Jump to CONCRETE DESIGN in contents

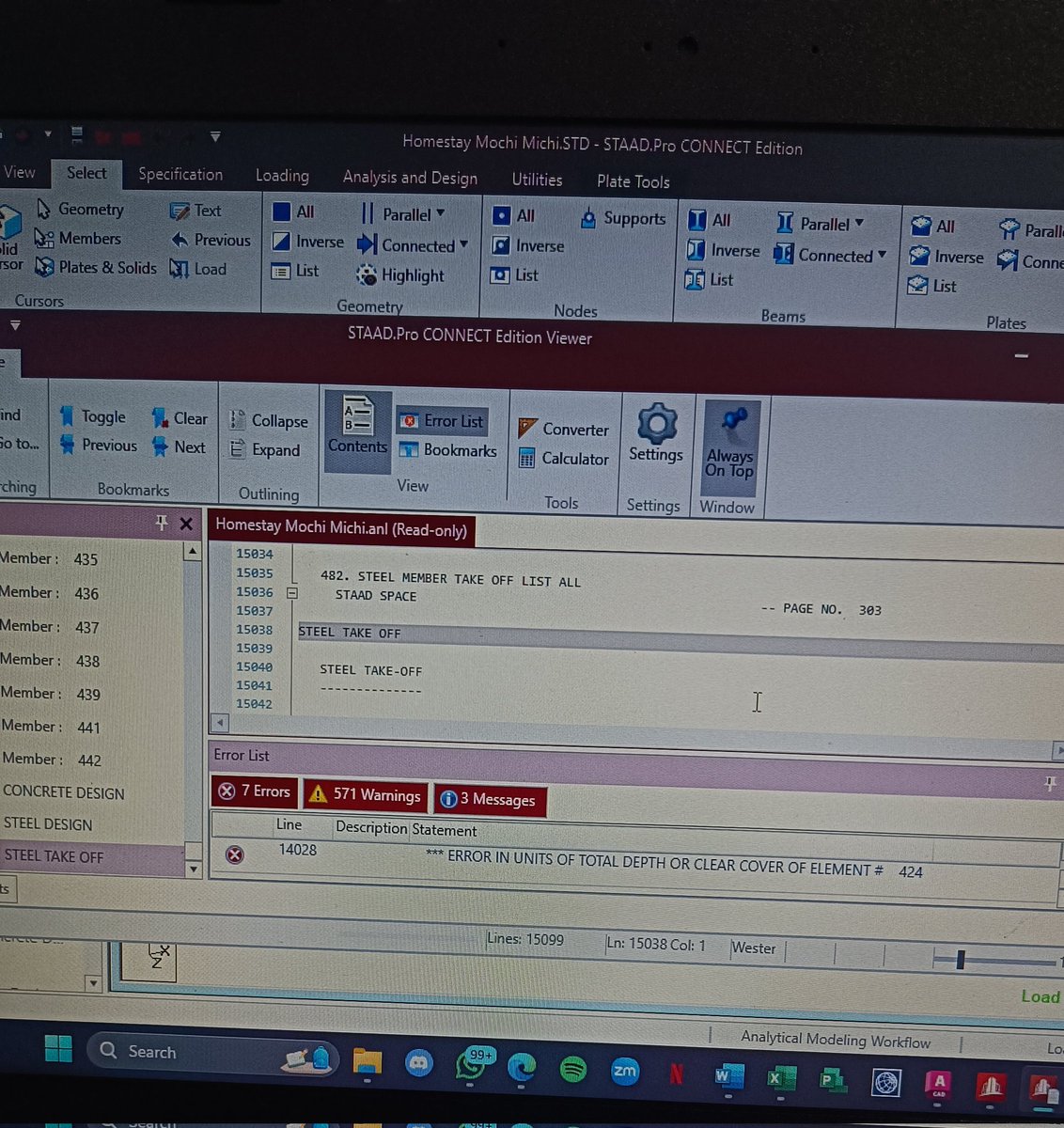[63, 792]
